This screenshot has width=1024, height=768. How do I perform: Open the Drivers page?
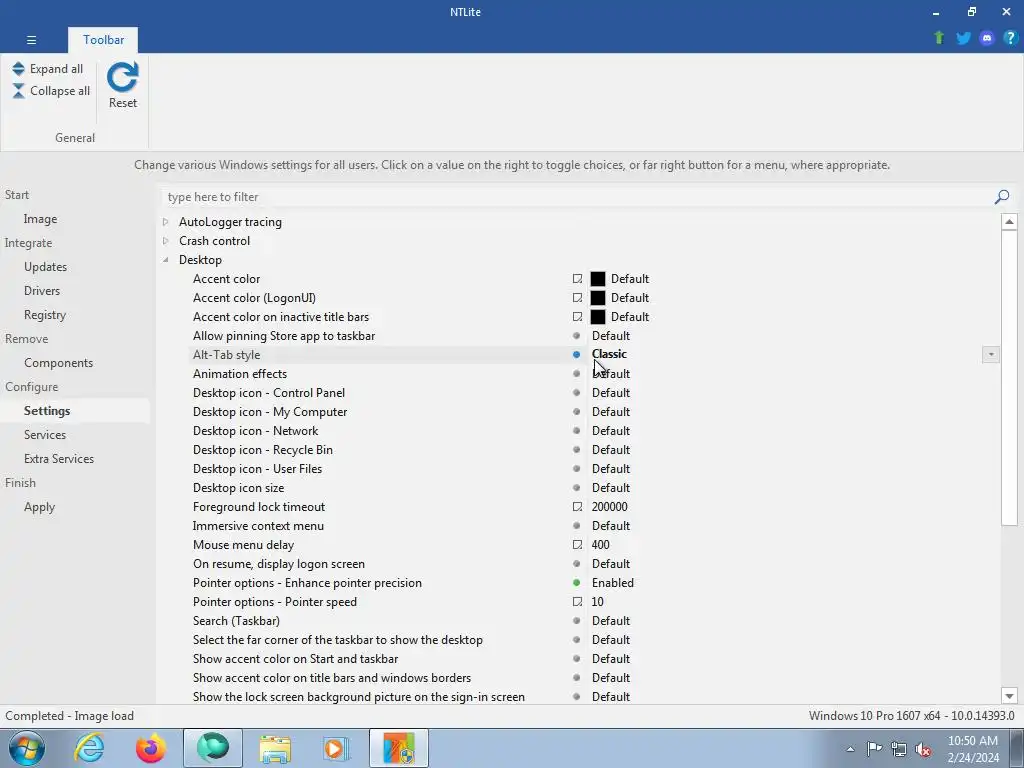[42, 291]
